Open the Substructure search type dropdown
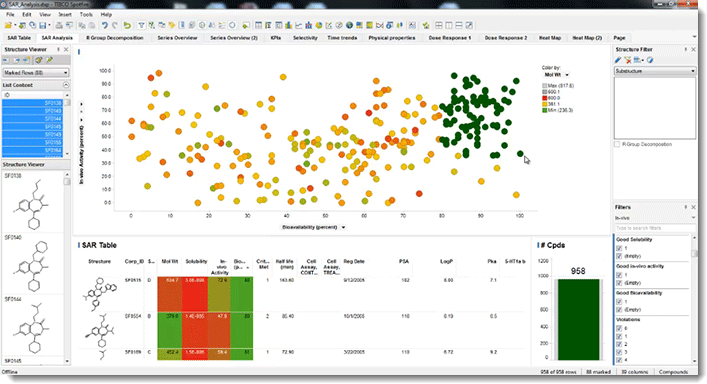The image size is (707, 384). pyautogui.click(x=655, y=71)
